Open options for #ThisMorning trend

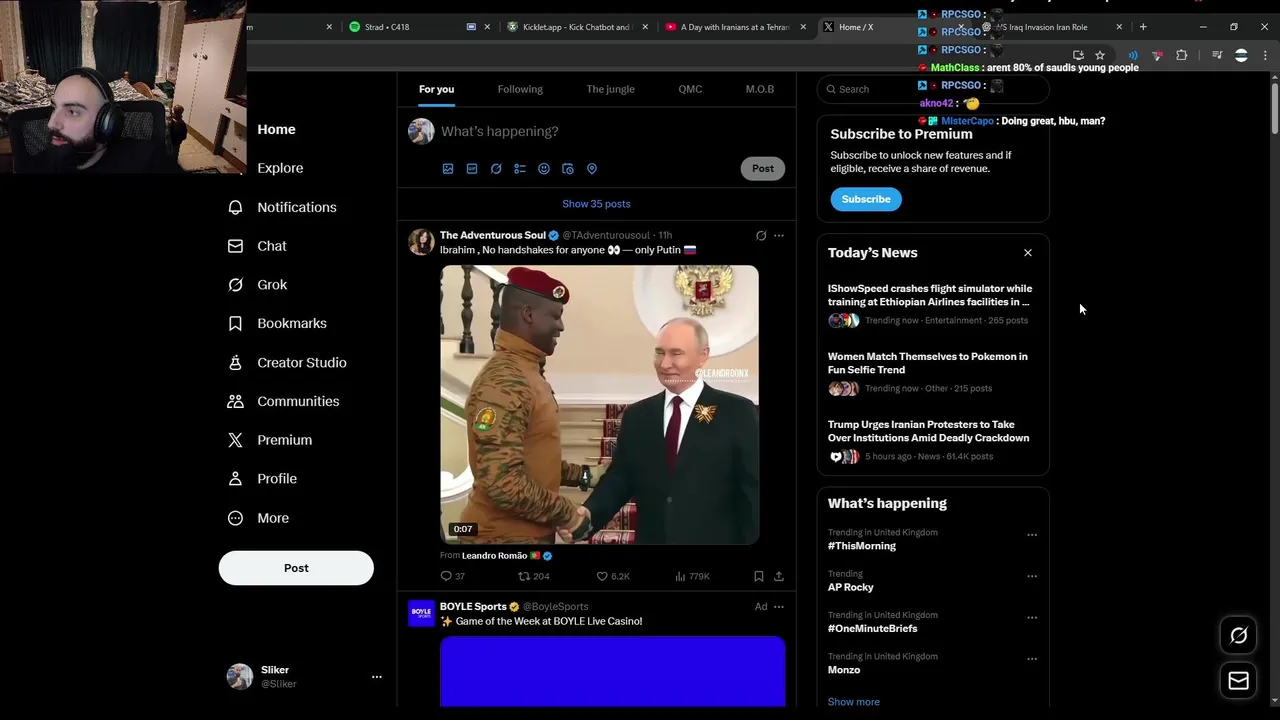(x=1032, y=535)
